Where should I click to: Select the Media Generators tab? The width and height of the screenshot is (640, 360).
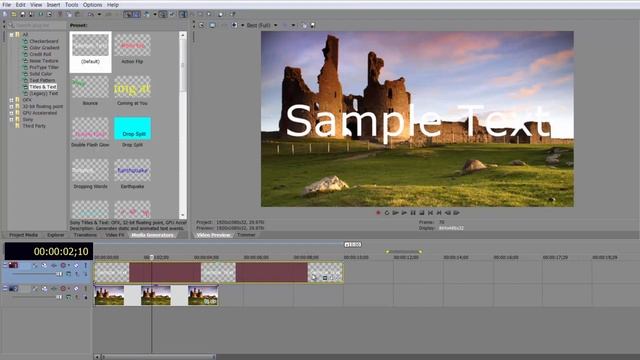(x=152, y=235)
